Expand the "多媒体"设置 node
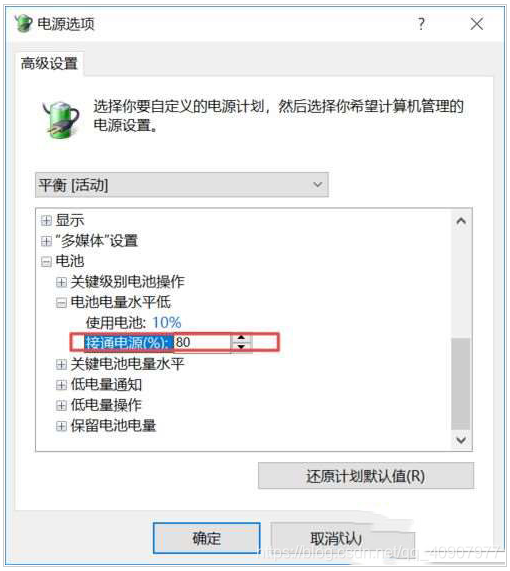Viewport: 510px width, 571px height. (46, 241)
